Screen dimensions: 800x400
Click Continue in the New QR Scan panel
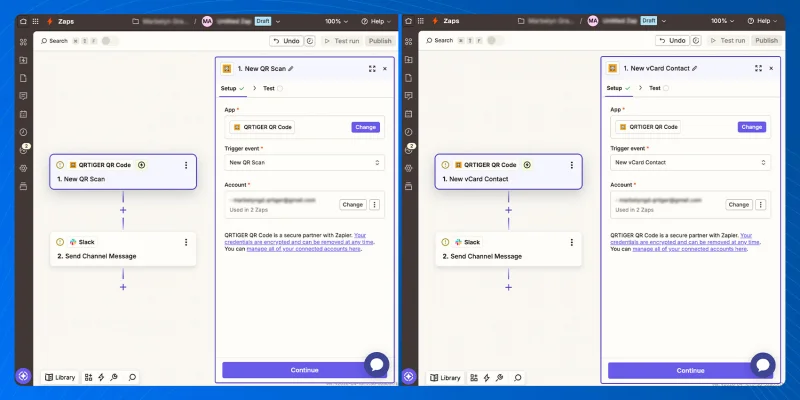[x=305, y=370]
